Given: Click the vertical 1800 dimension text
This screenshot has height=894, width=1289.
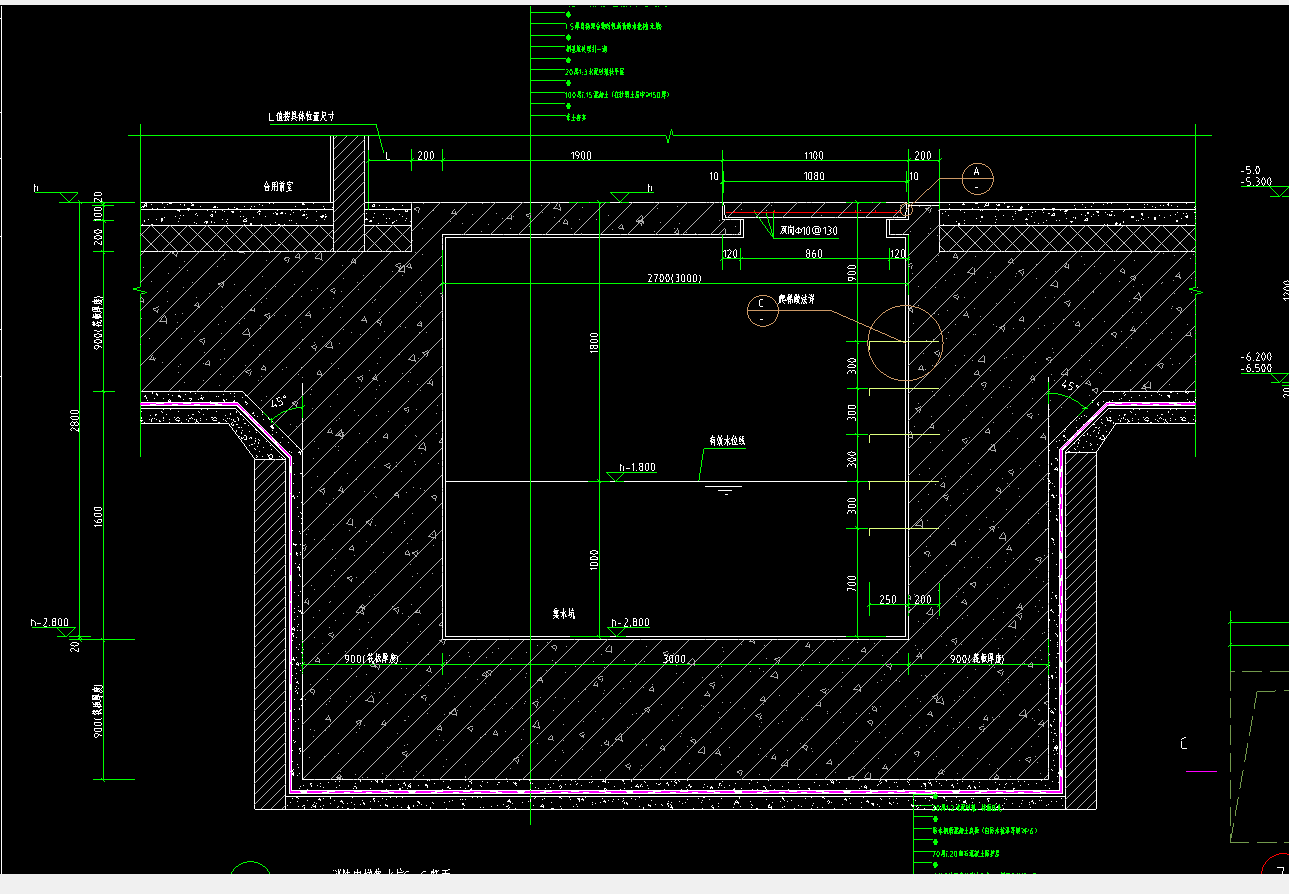Looking at the screenshot, I should 595,343.
